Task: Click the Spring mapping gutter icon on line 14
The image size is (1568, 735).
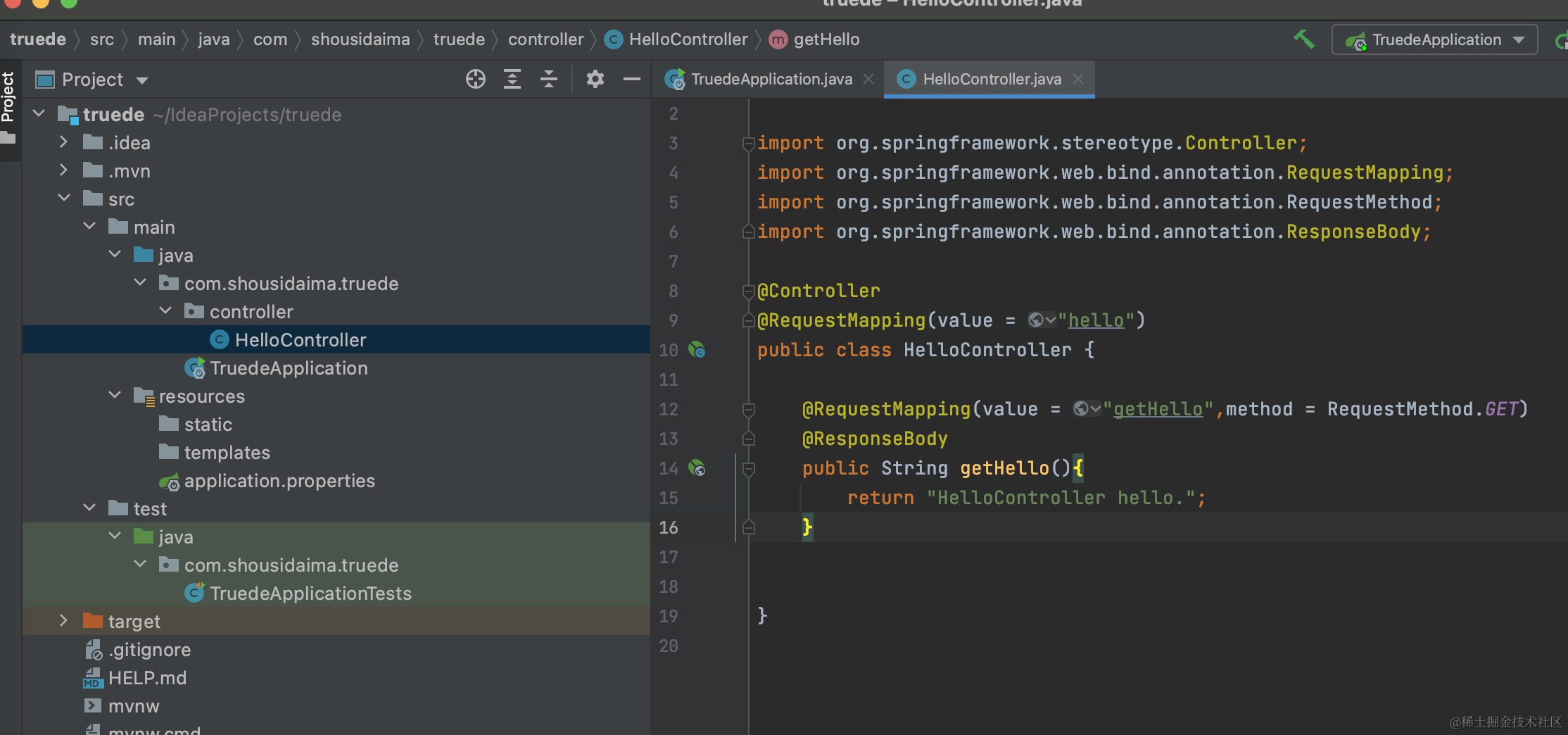Action: (x=697, y=468)
